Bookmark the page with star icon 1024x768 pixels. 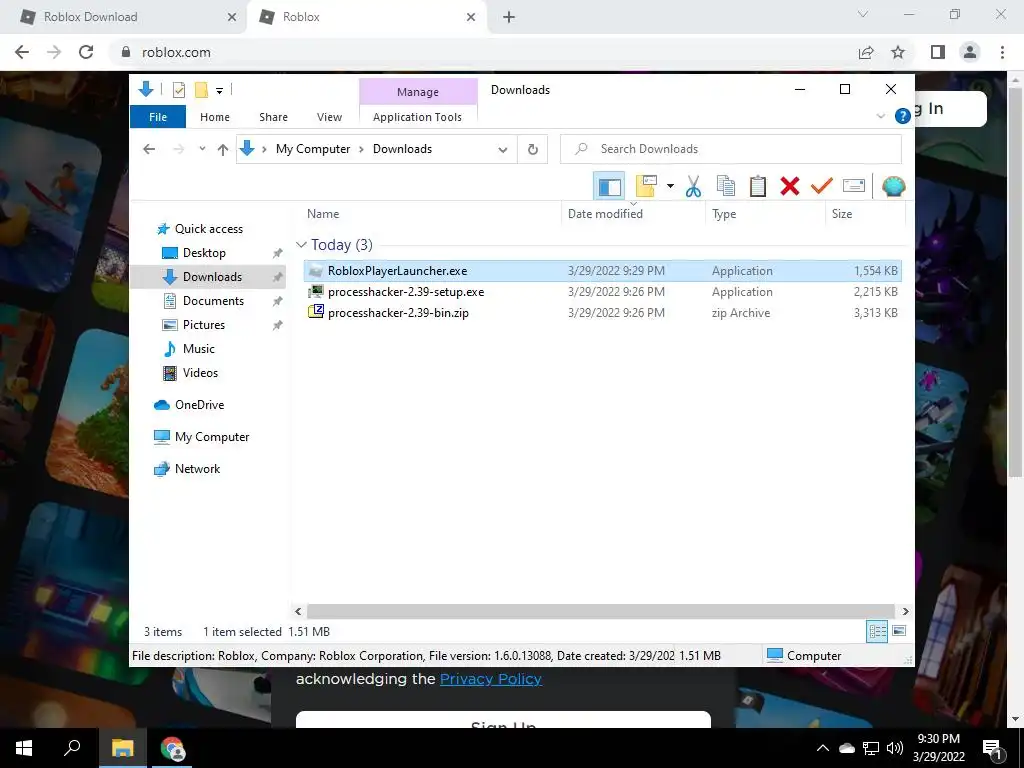tap(898, 52)
